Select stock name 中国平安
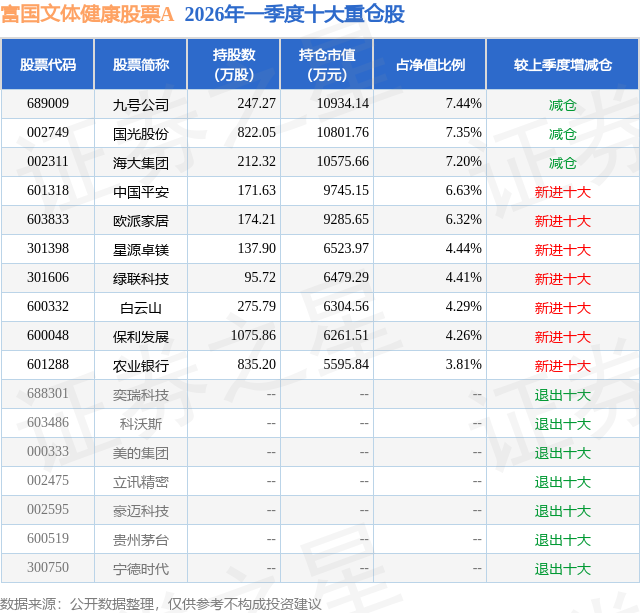Screen dimensions: 640x613 click(141, 192)
